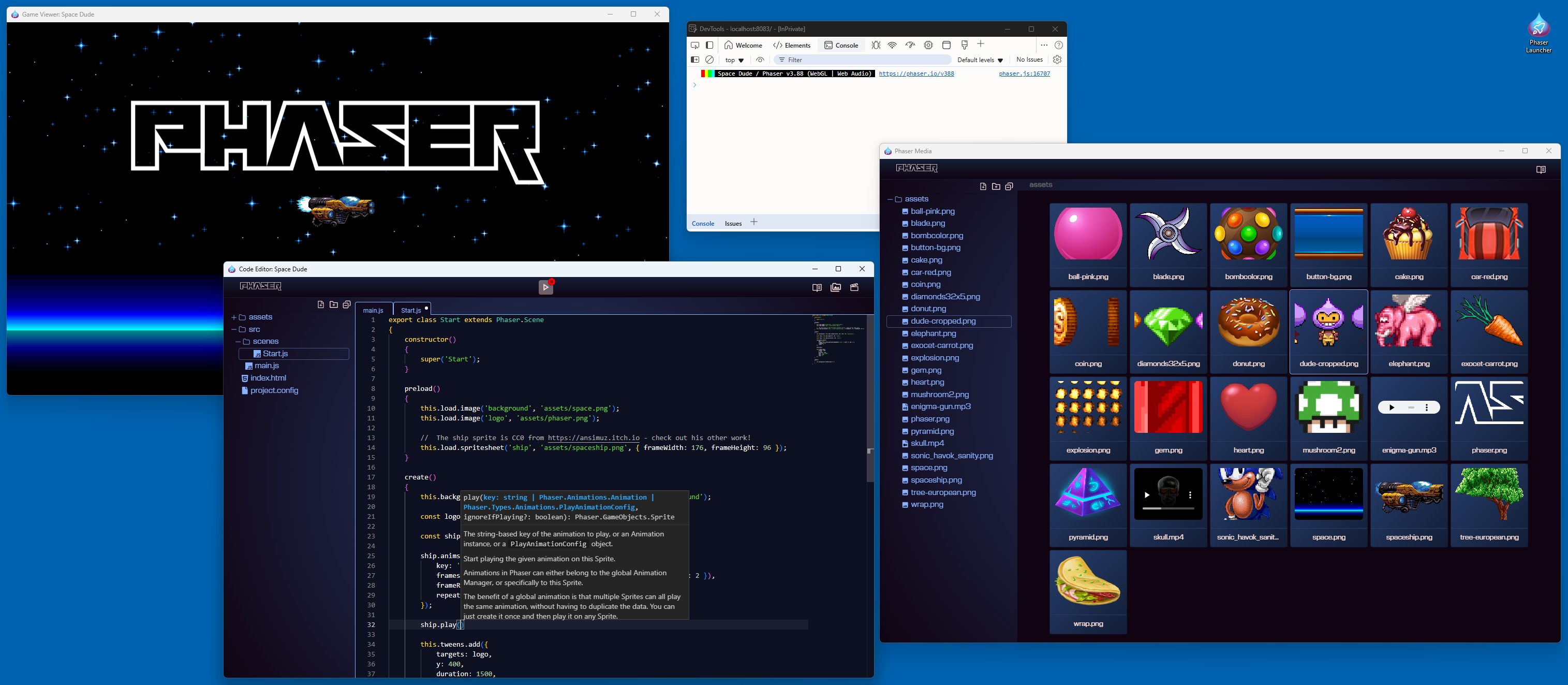Toggle live expression eye in DevTools console

coord(760,60)
